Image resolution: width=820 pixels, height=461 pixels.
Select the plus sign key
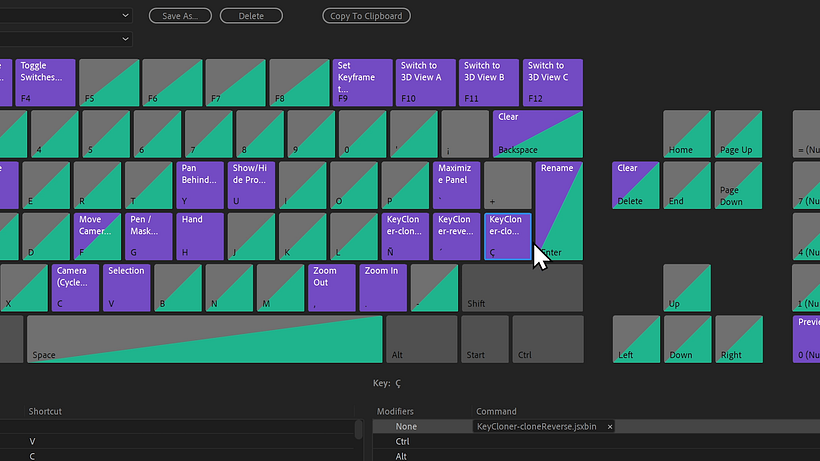508,185
